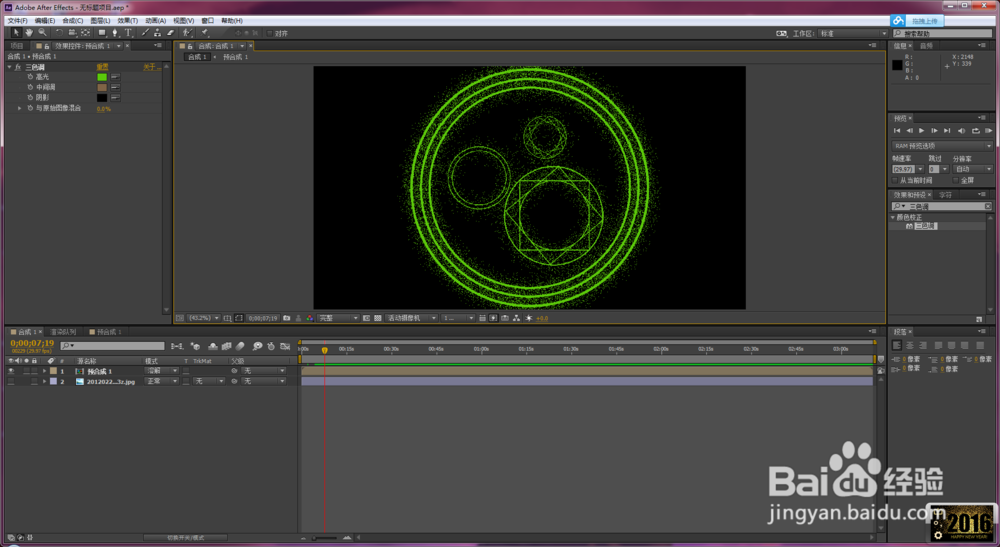Expand layer 1 预合成 1 properties
1000x547 pixels.
click(x=44, y=371)
